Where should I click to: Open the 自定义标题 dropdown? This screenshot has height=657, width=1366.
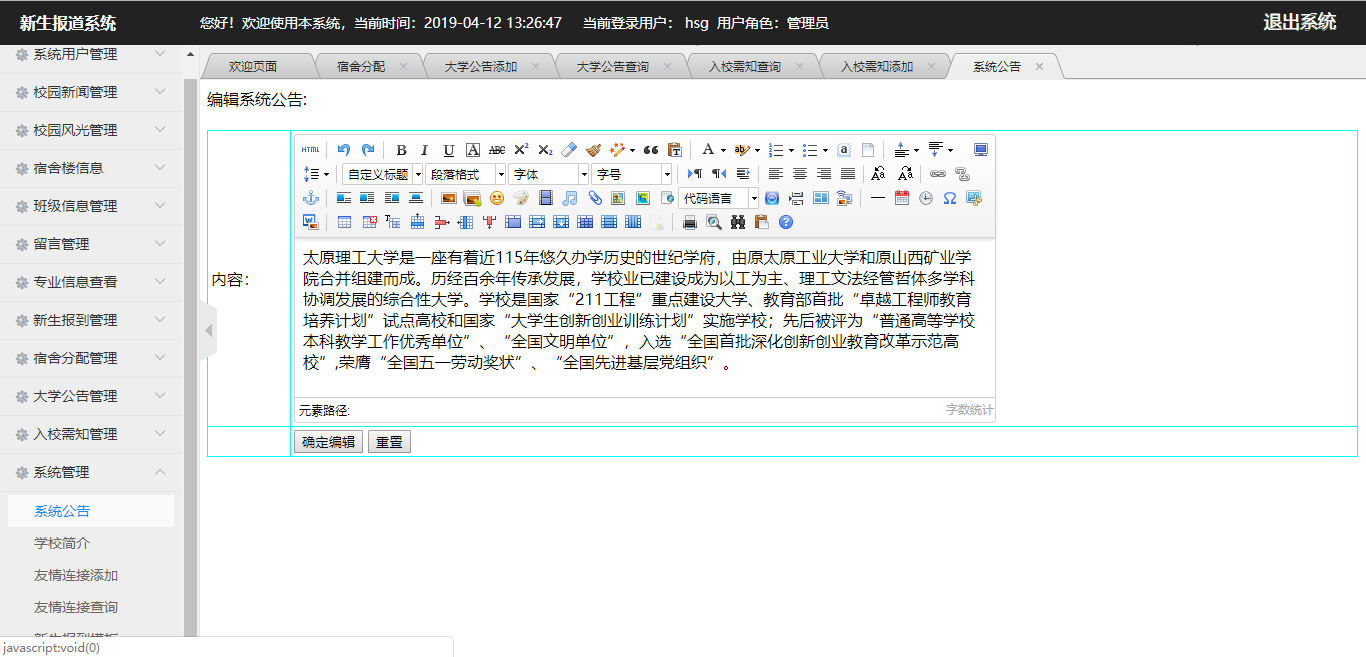[383, 174]
